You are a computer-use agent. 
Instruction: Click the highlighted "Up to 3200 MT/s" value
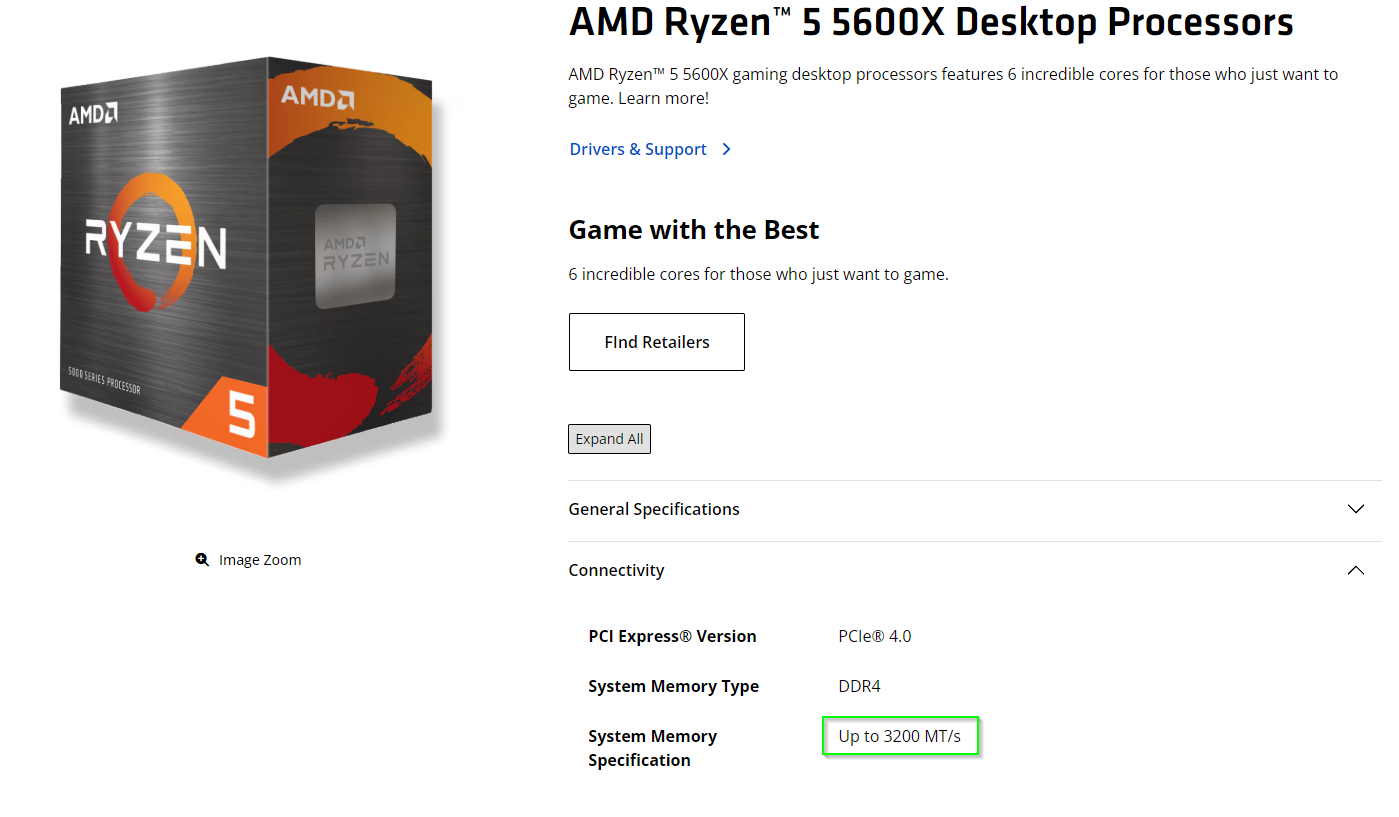(x=899, y=737)
